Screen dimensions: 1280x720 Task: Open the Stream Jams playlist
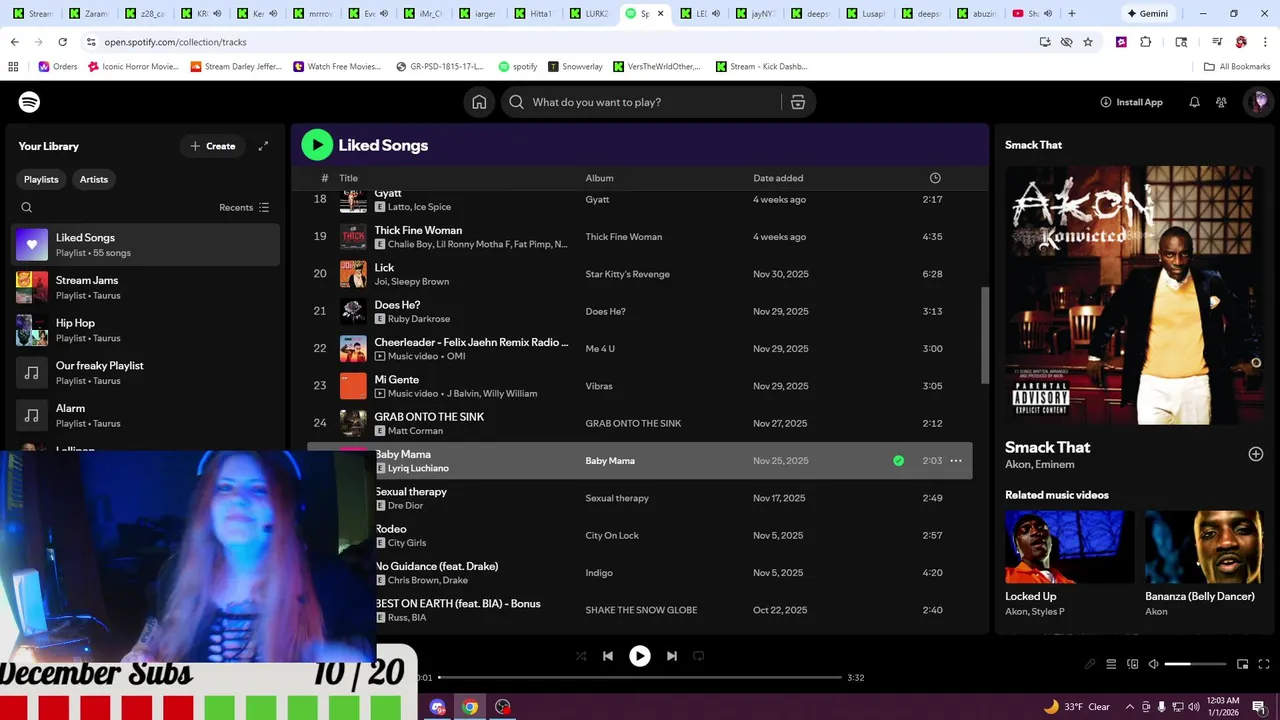click(145, 287)
